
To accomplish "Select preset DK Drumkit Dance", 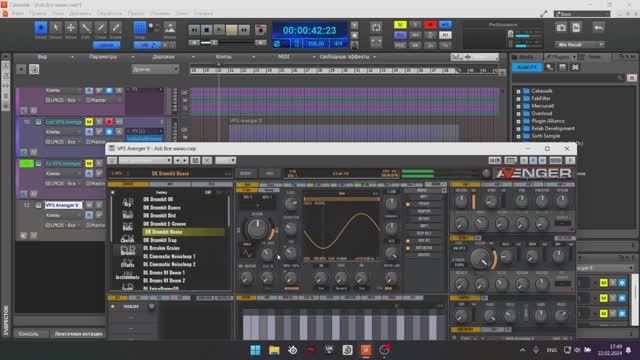I will (x=162, y=208).
